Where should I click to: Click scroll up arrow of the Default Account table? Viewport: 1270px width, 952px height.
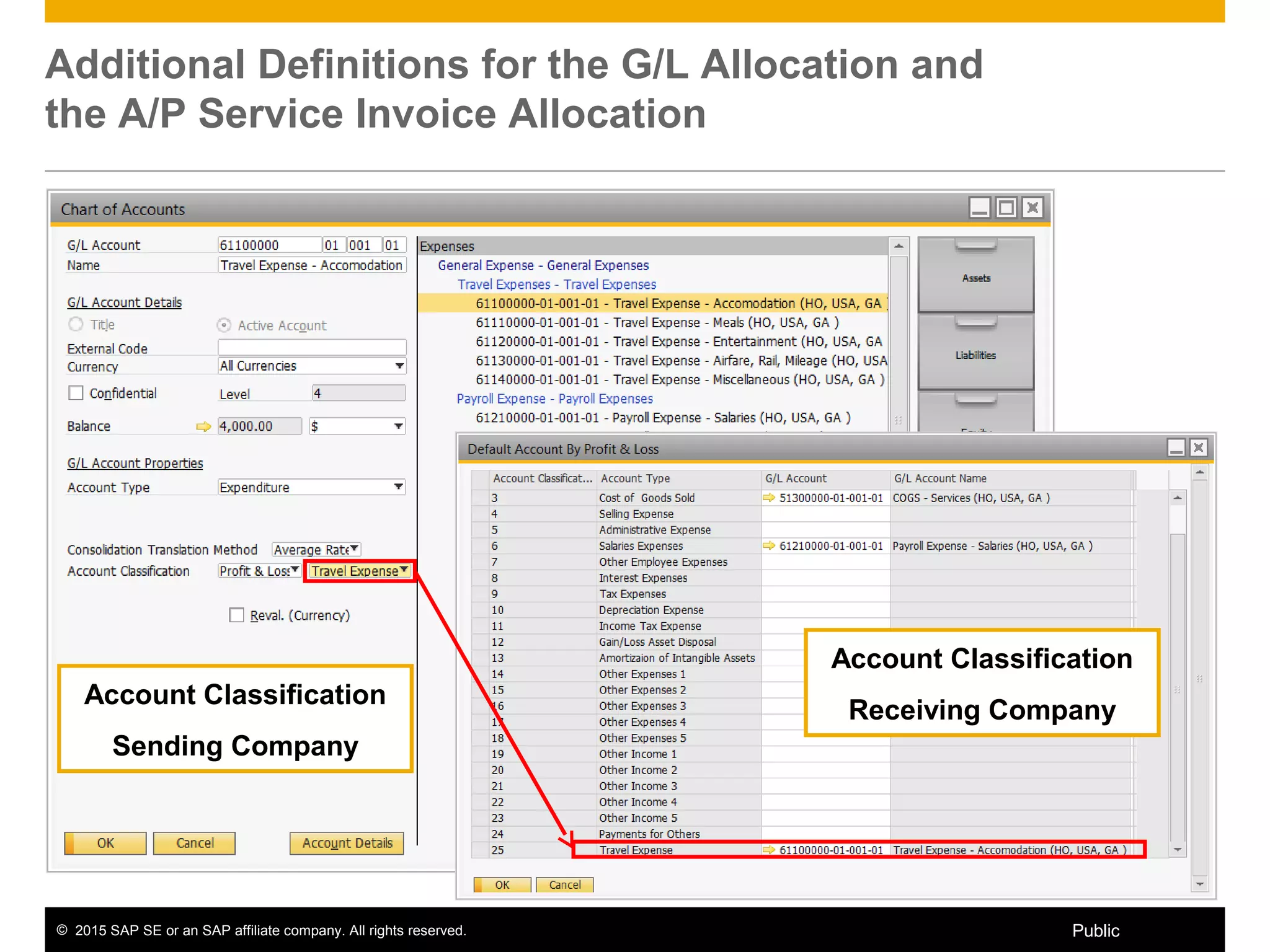[1178, 498]
